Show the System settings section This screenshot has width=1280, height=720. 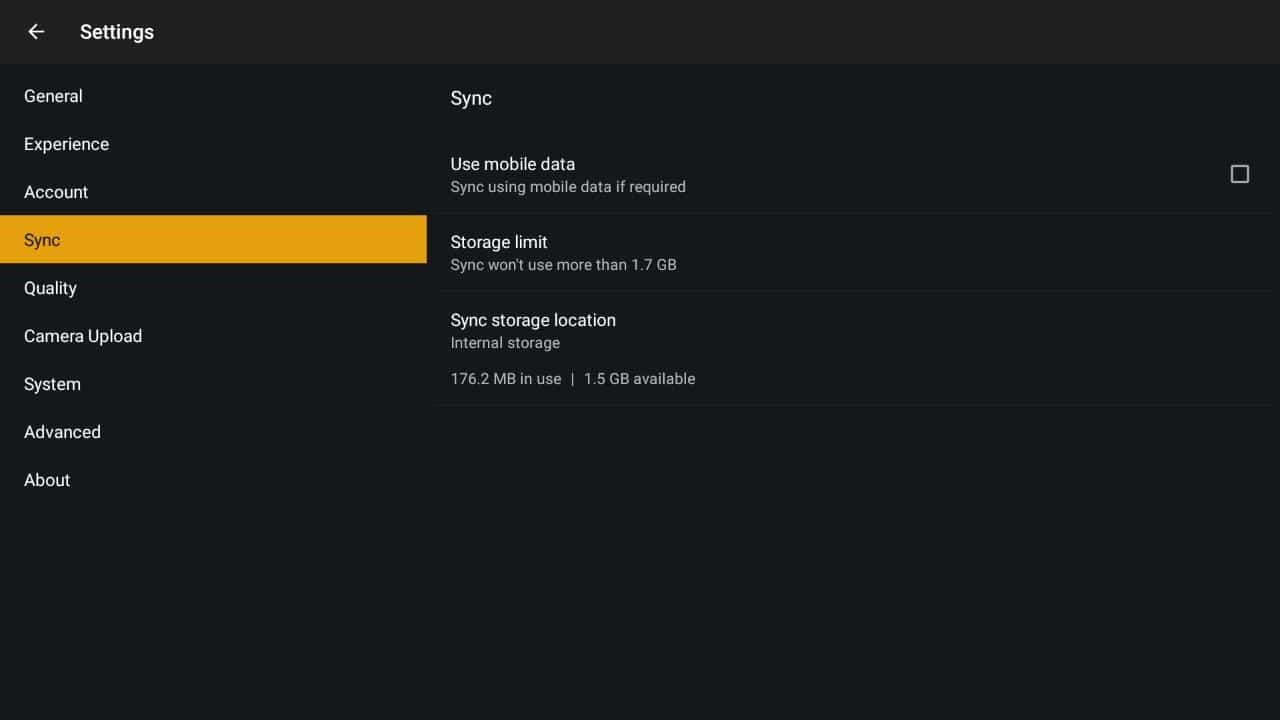[x=52, y=384]
